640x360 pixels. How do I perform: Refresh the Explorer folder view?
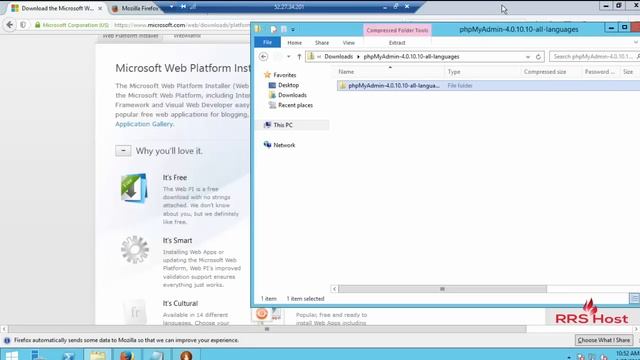[x=538, y=57]
